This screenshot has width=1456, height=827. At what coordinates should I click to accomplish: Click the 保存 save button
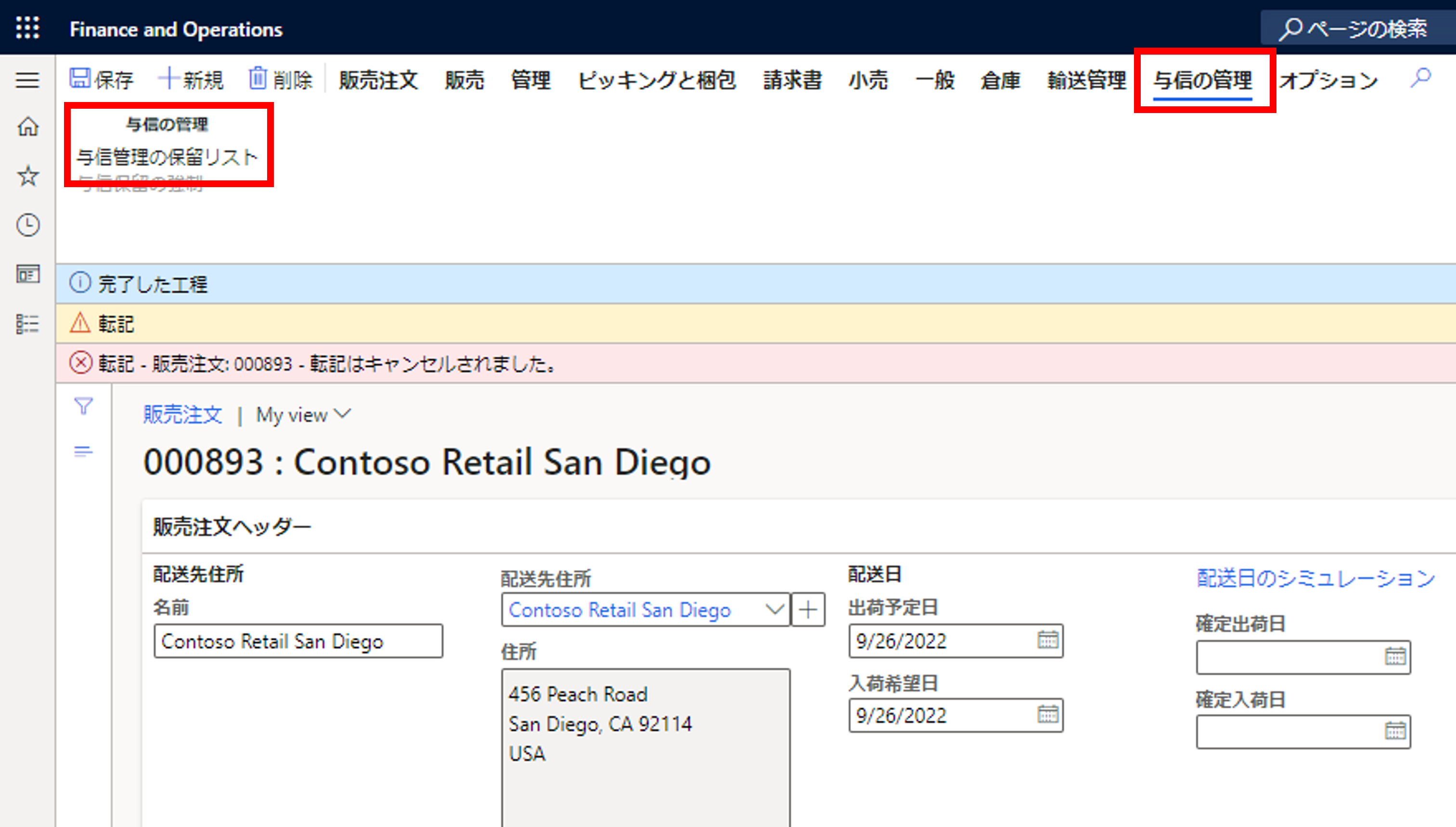pyautogui.click(x=101, y=79)
